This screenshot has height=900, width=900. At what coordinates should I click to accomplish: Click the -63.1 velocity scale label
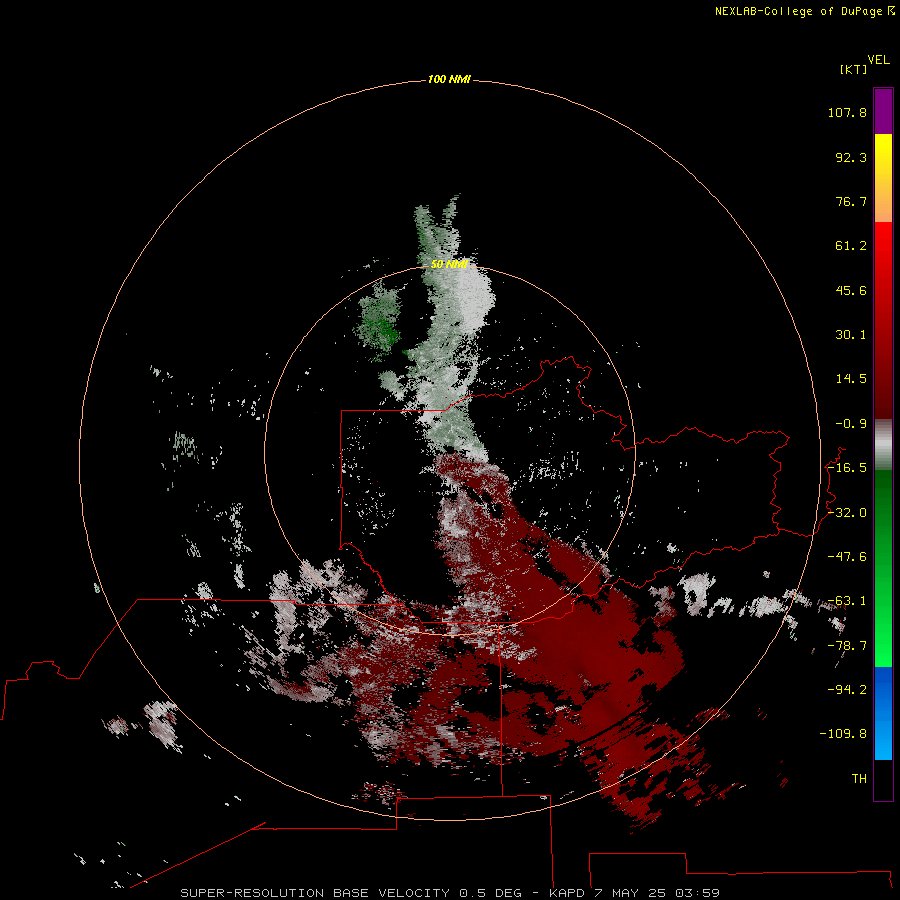847,601
